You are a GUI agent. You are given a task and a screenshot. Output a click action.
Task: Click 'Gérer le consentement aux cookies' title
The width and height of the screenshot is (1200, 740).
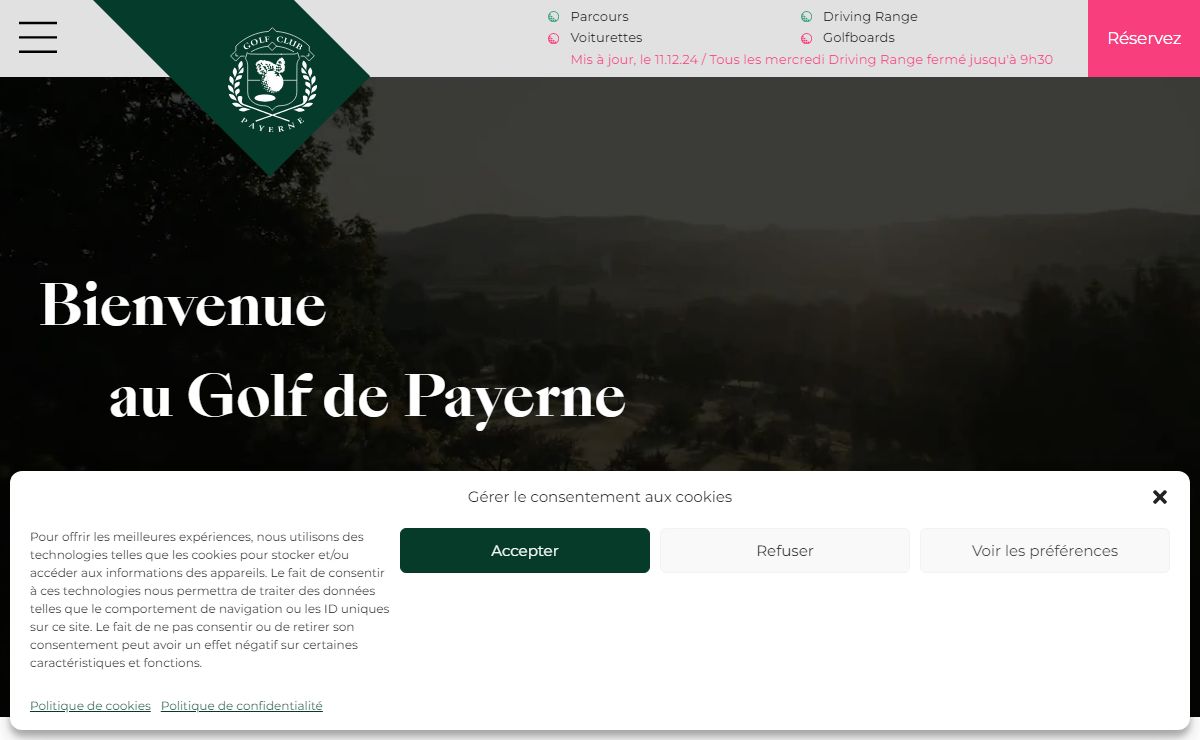coord(600,497)
